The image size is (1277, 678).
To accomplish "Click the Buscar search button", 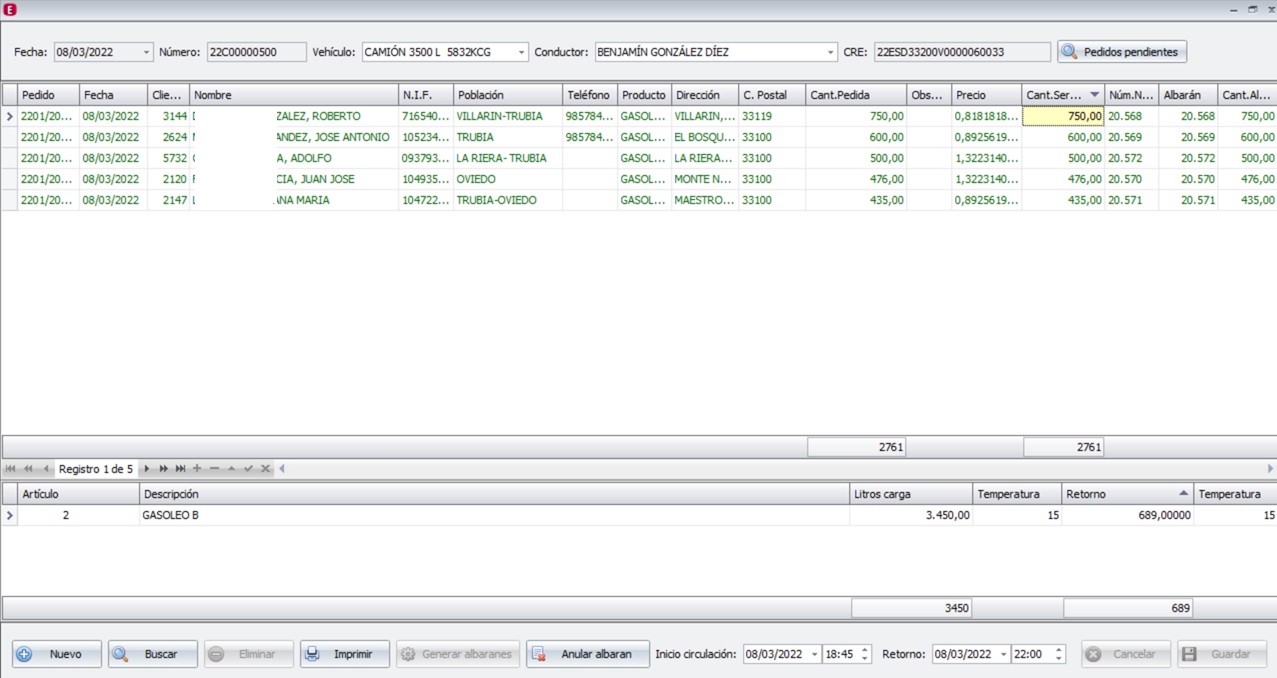I will tap(152, 654).
